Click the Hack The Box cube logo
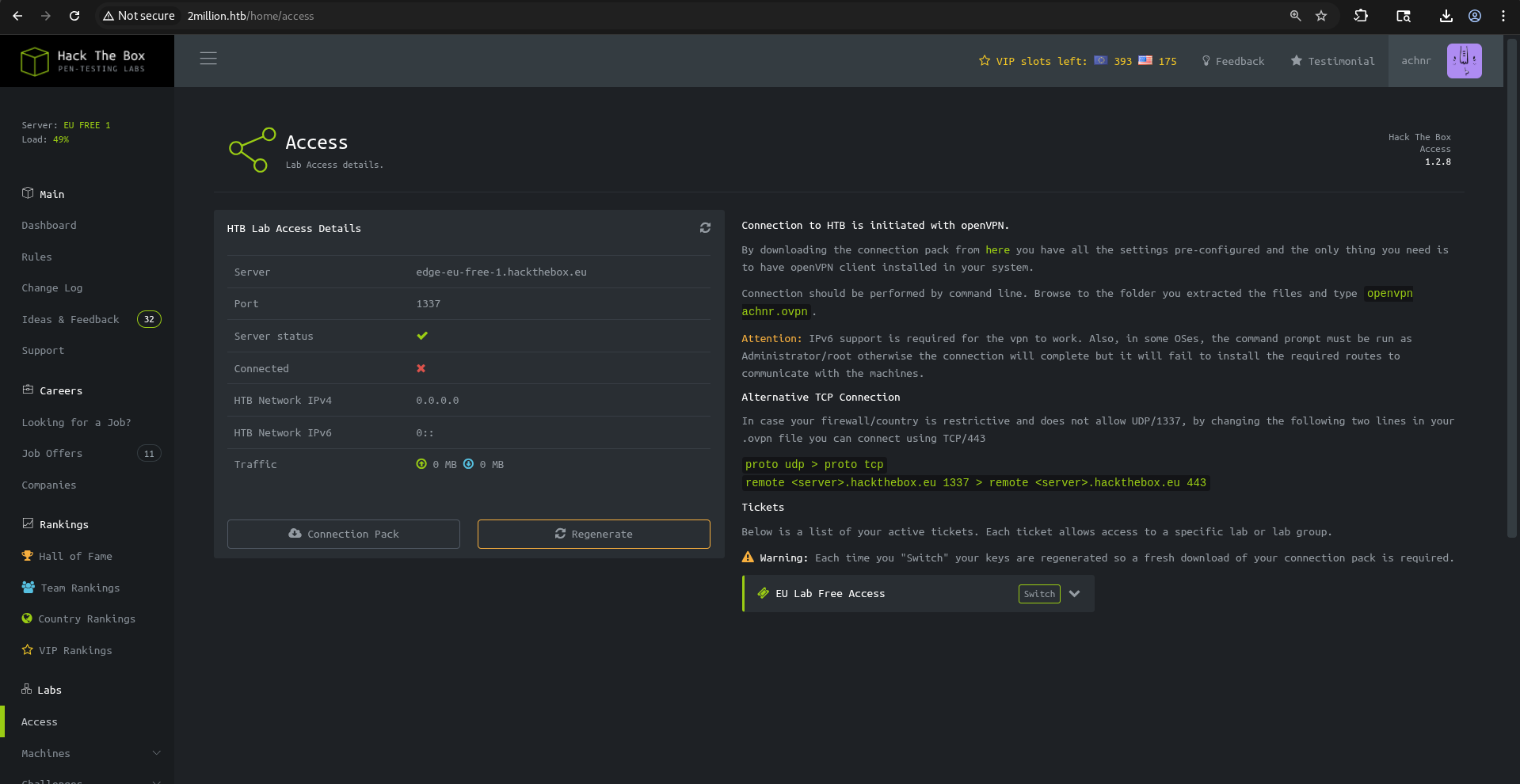Image resolution: width=1520 pixels, height=784 pixels. [x=35, y=61]
